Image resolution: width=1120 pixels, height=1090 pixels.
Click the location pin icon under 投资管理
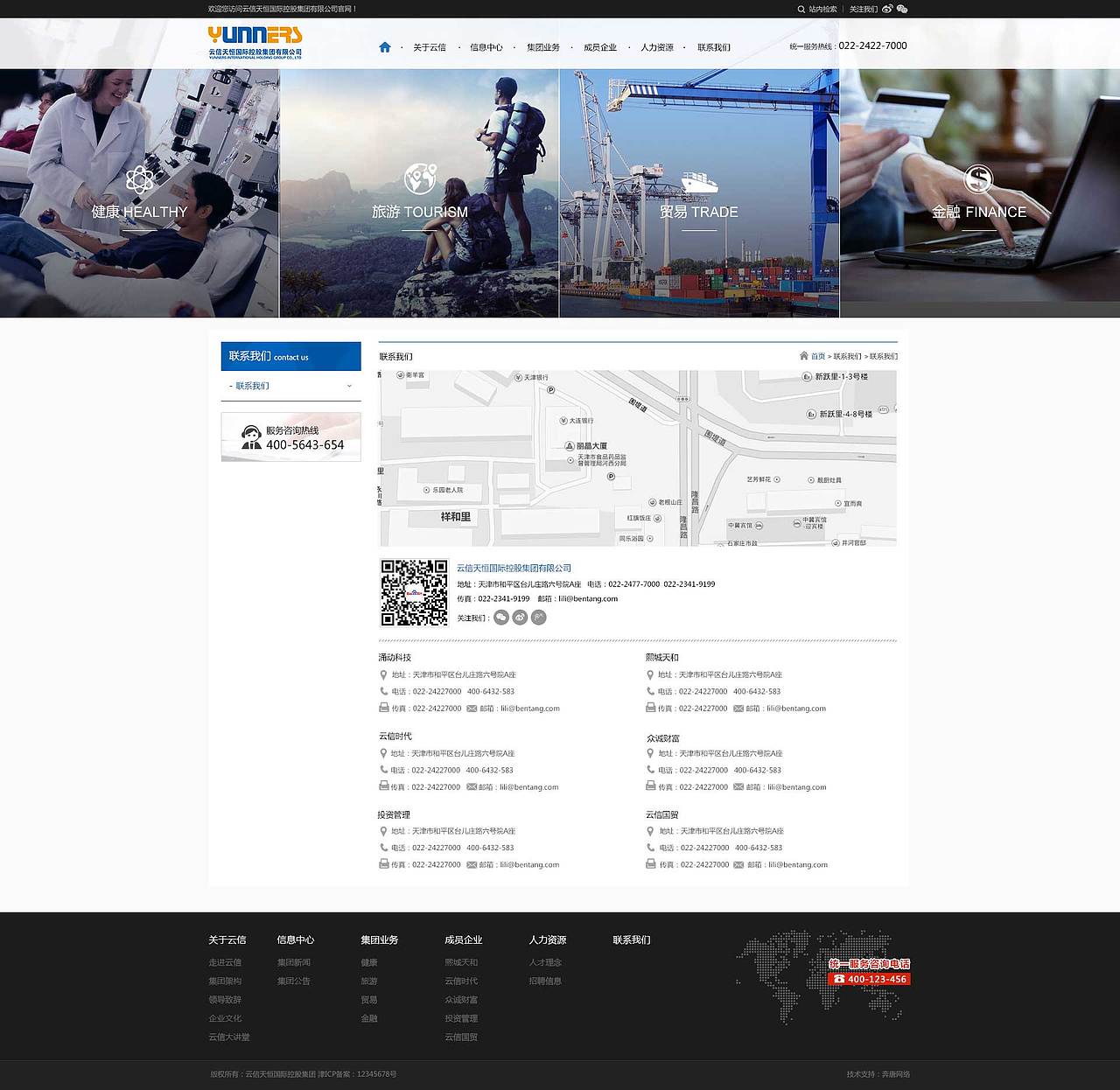[x=383, y=831]
